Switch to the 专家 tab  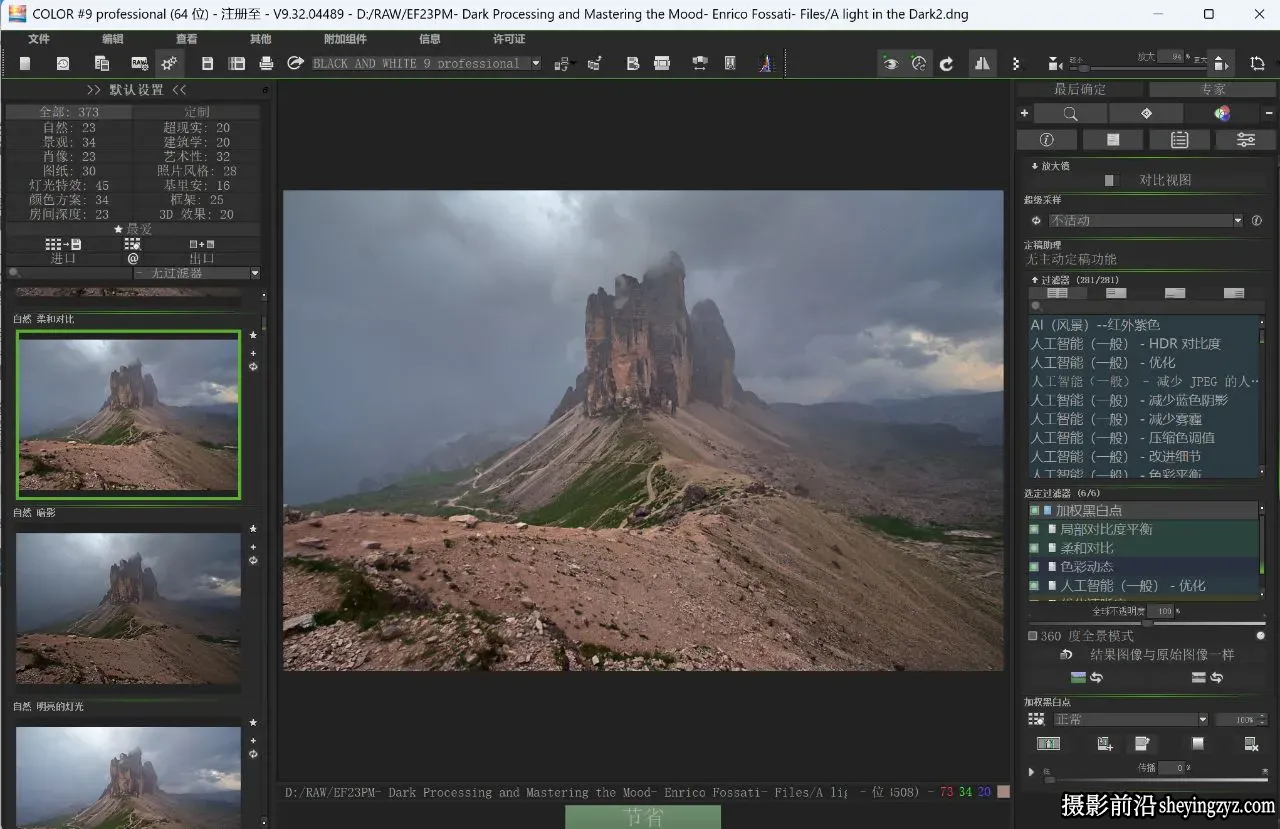tap(1212, 89)
